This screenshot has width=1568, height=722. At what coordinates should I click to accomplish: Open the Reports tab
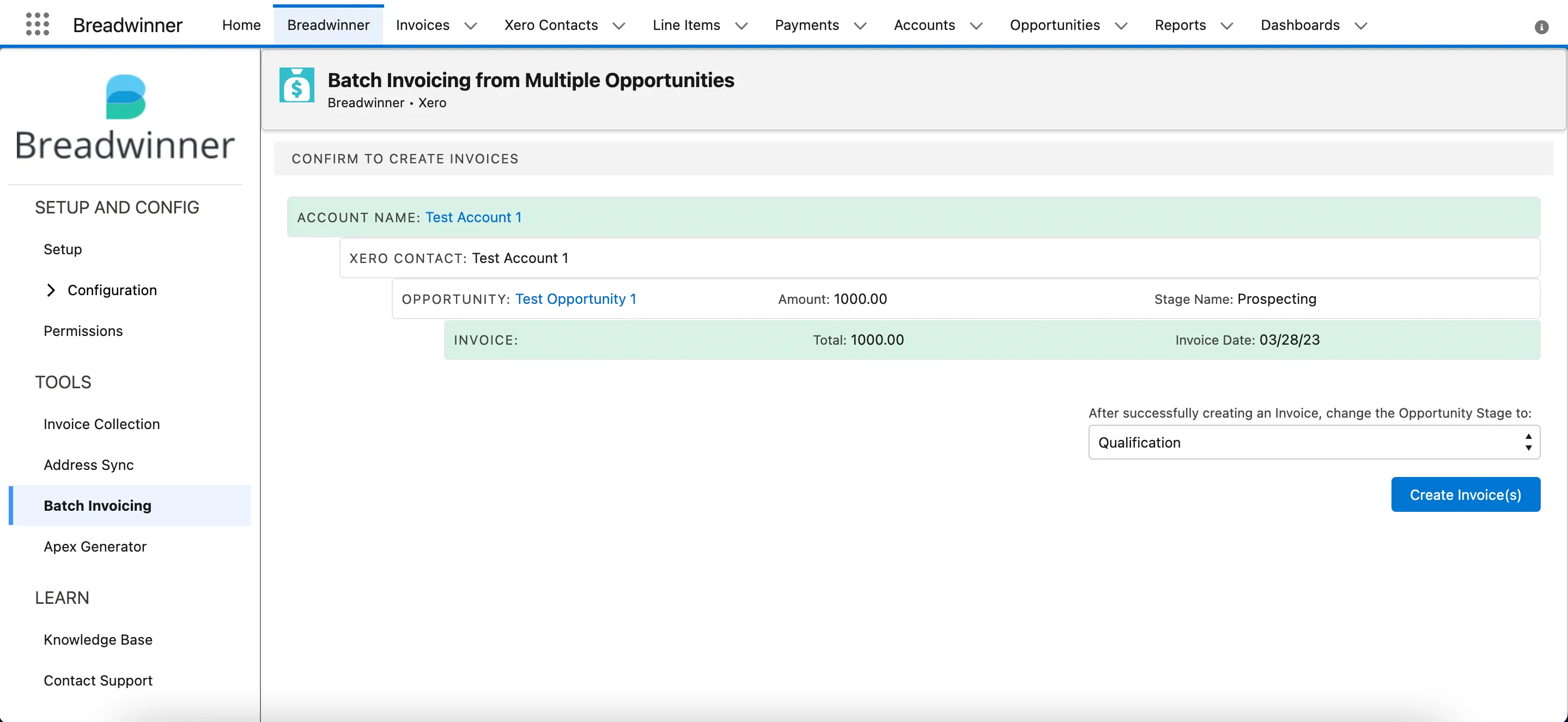pos(1180,25)
